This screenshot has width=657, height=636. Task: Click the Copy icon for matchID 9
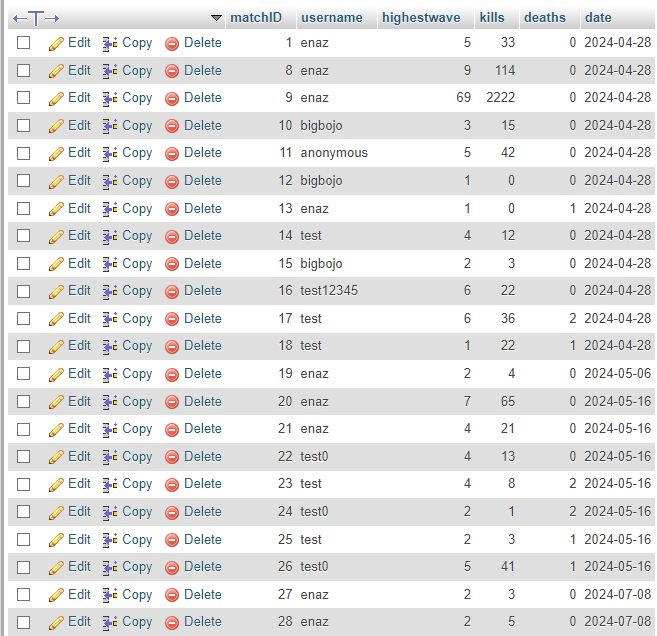coord(110,98)
